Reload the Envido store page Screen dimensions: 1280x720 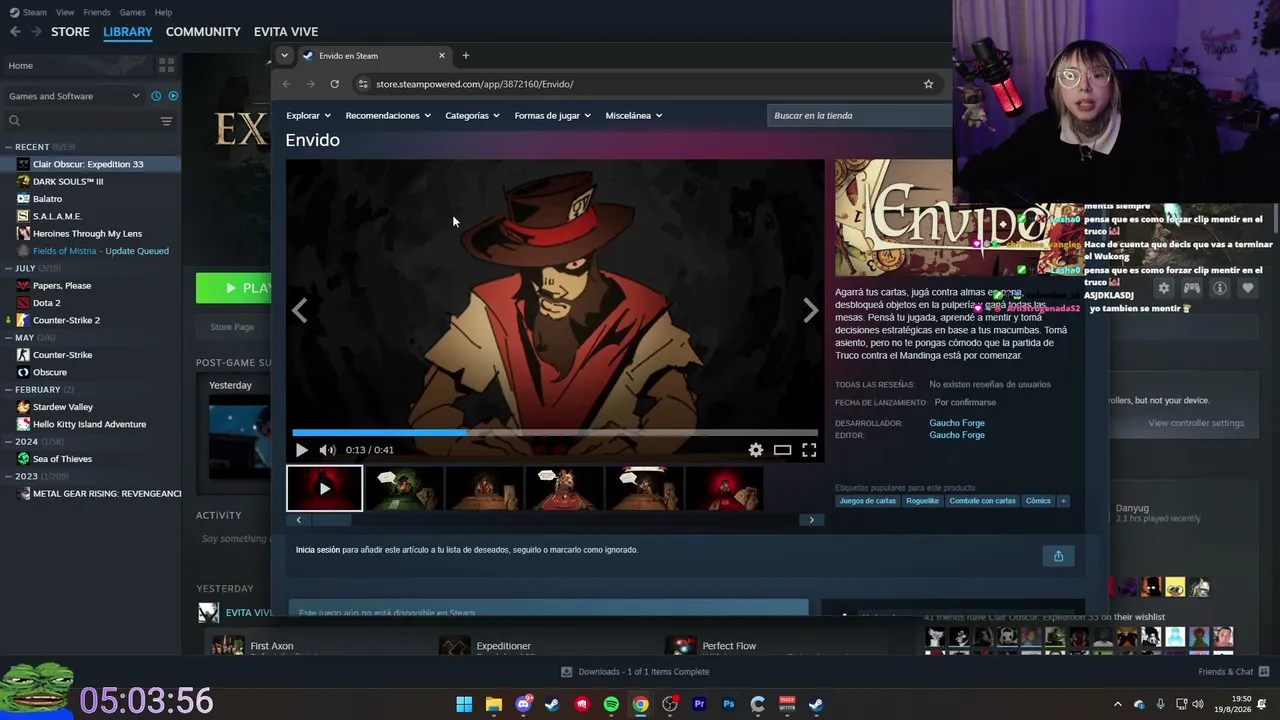(334, 84)
